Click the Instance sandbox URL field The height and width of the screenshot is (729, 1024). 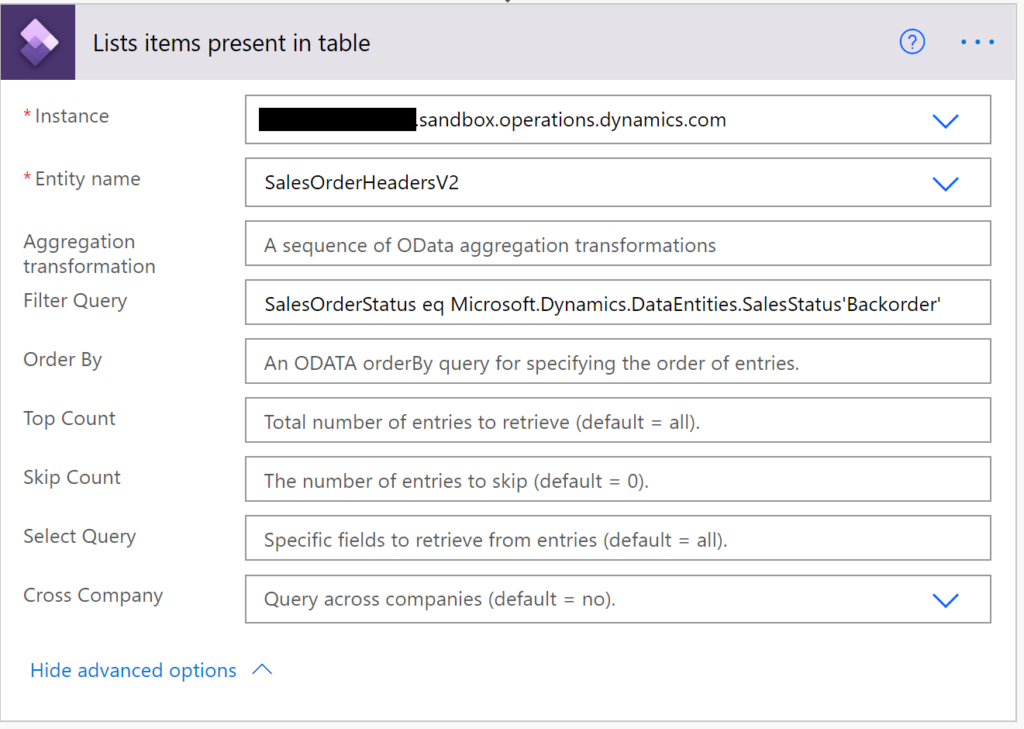[x=618, y=120]
